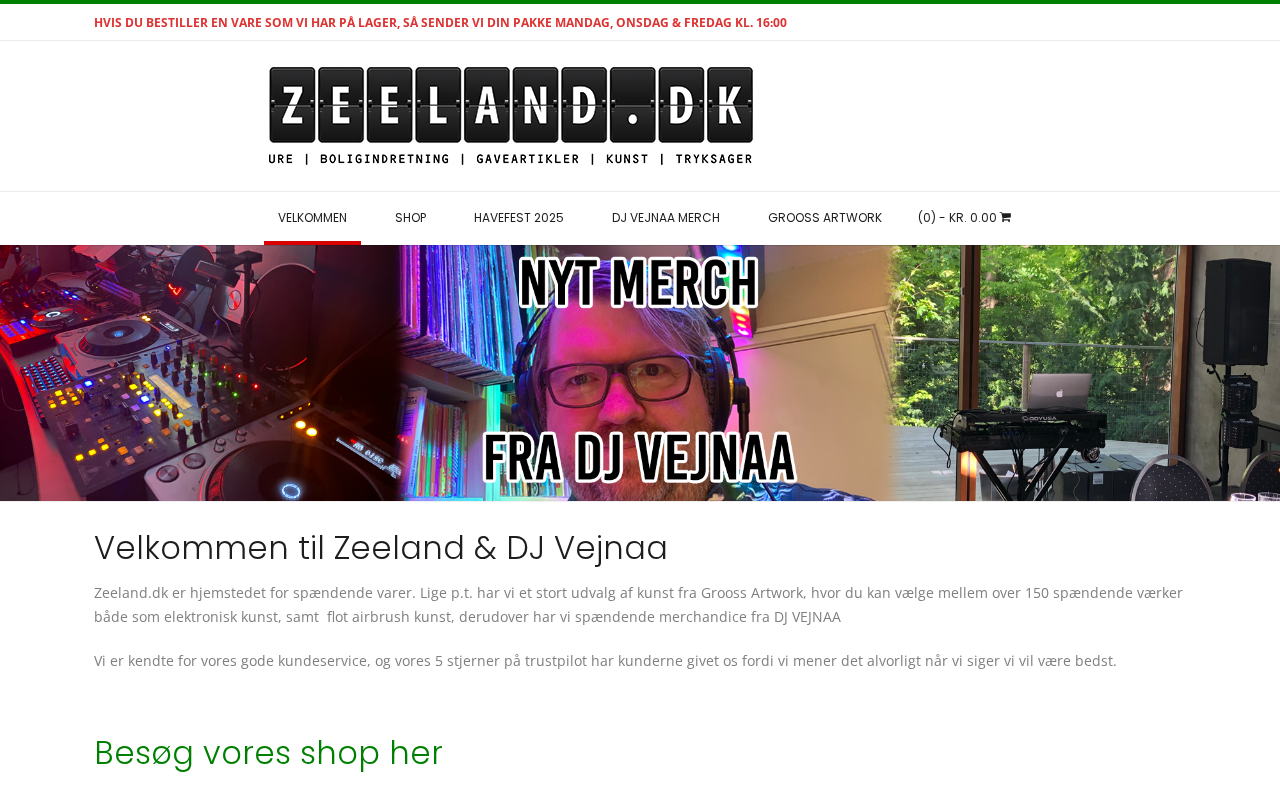Click the Velkommen til Zeeland heading
Screen dimensions: 1280x800
point(381,548)
